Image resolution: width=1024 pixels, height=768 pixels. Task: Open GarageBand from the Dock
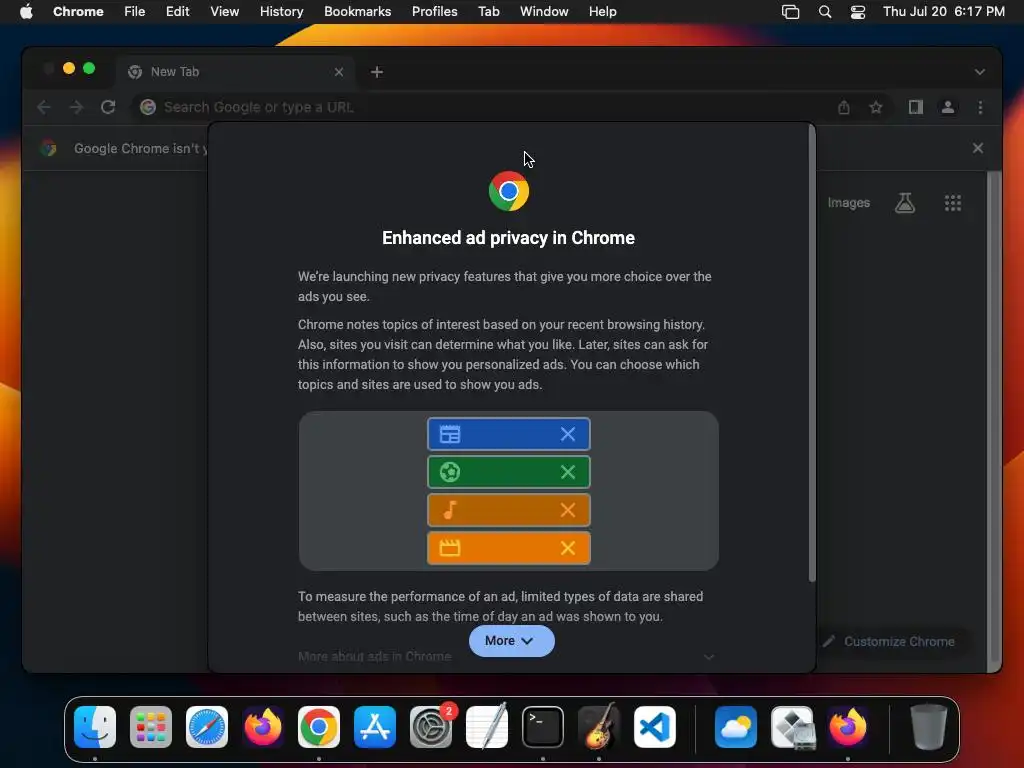click(x=599, y=727)
